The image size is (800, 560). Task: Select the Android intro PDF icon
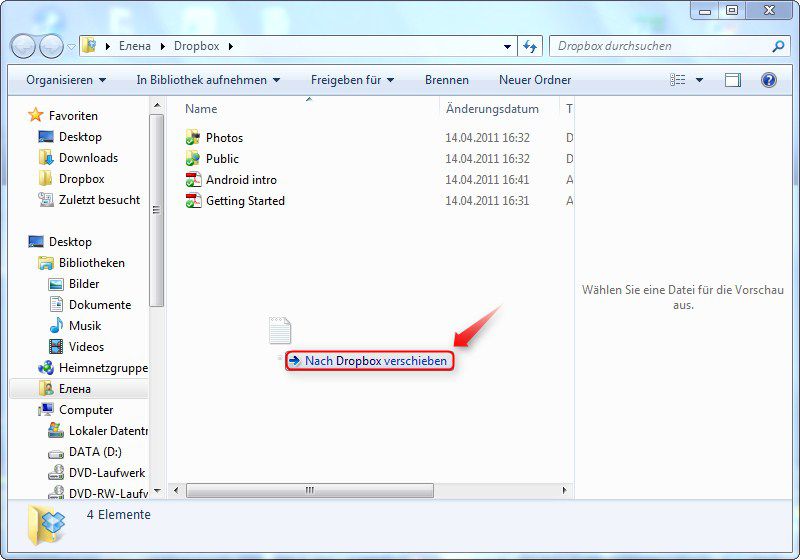point(193,180)
